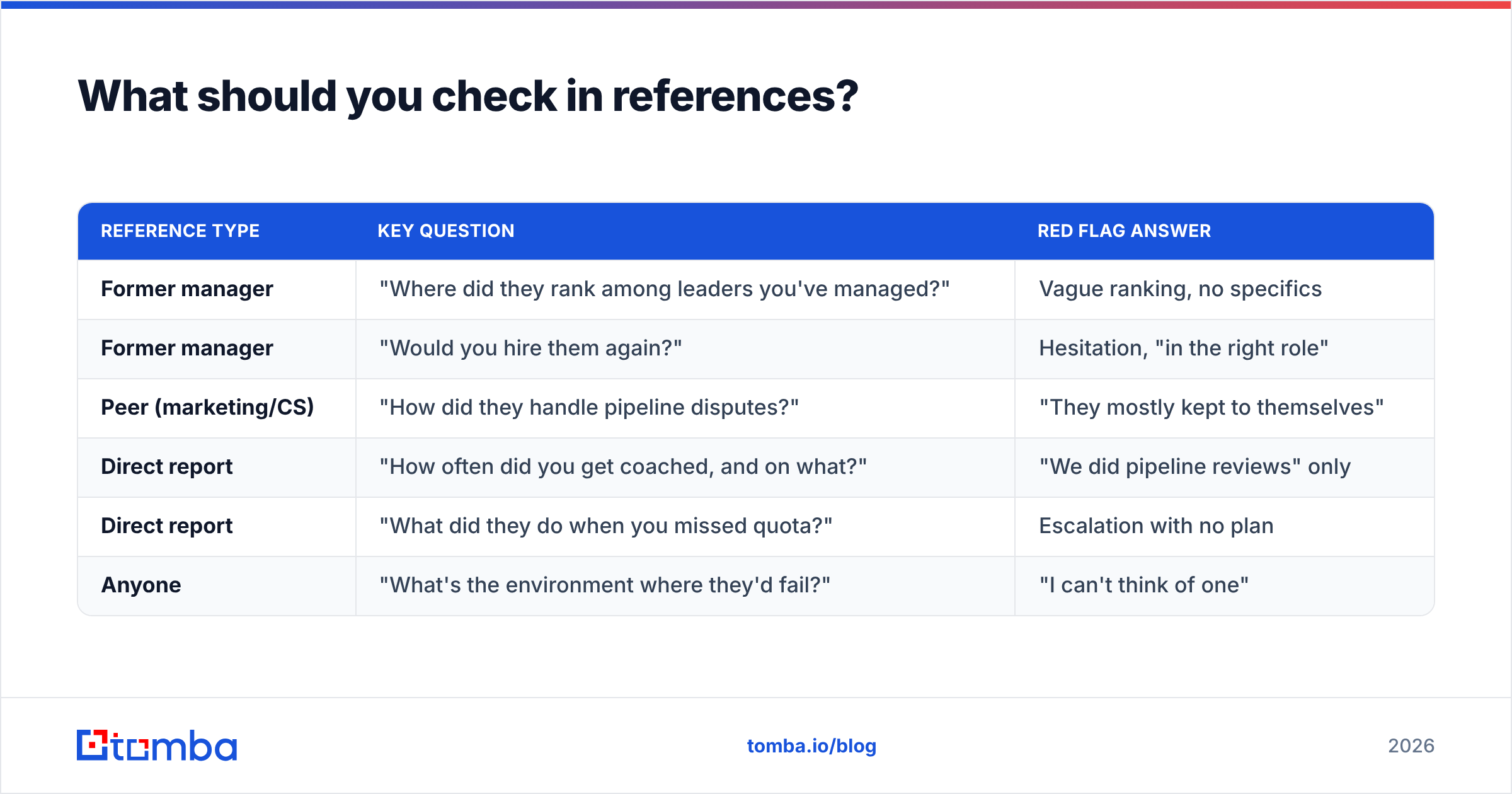Image resolution: width=1512 pixels, height=794 pixels.
Task: Select "How did they handle pipeline disputes?"
Action: click(589, 407)
